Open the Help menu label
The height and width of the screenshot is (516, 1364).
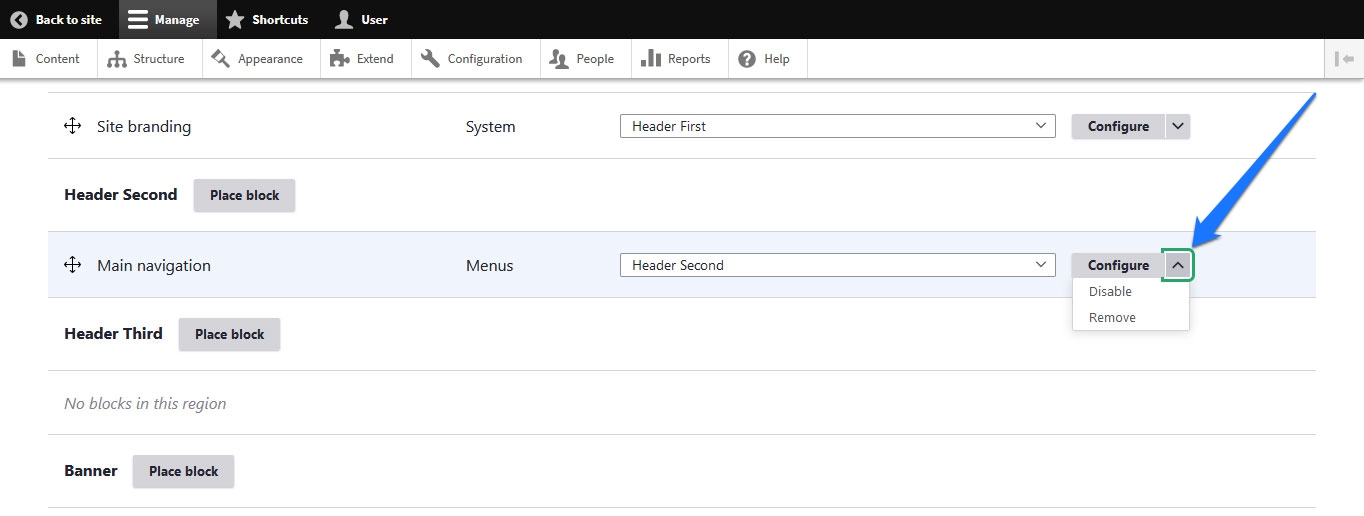click(777, 59)
